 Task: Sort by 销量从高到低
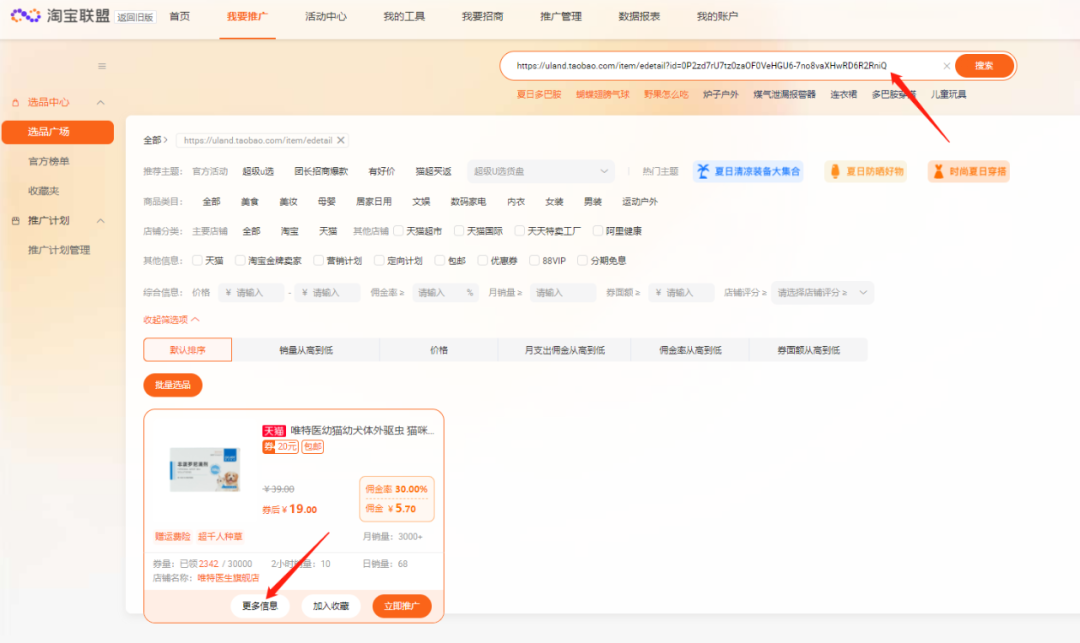(306, 350)
